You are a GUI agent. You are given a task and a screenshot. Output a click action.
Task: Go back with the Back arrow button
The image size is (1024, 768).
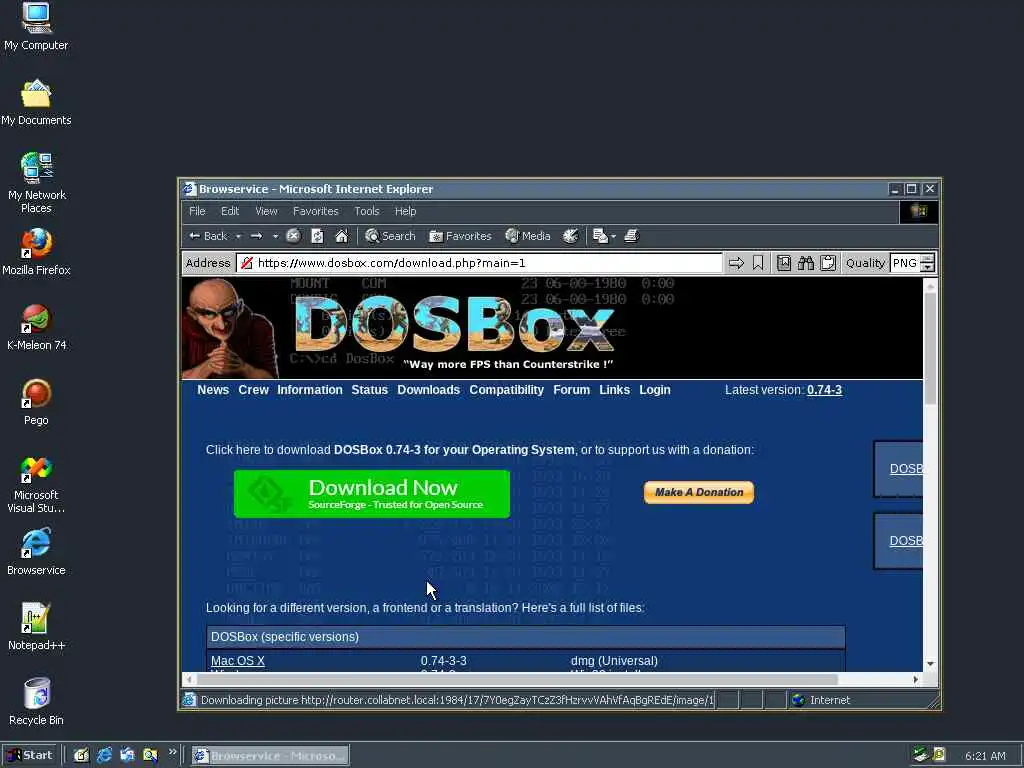pos(208,236)
